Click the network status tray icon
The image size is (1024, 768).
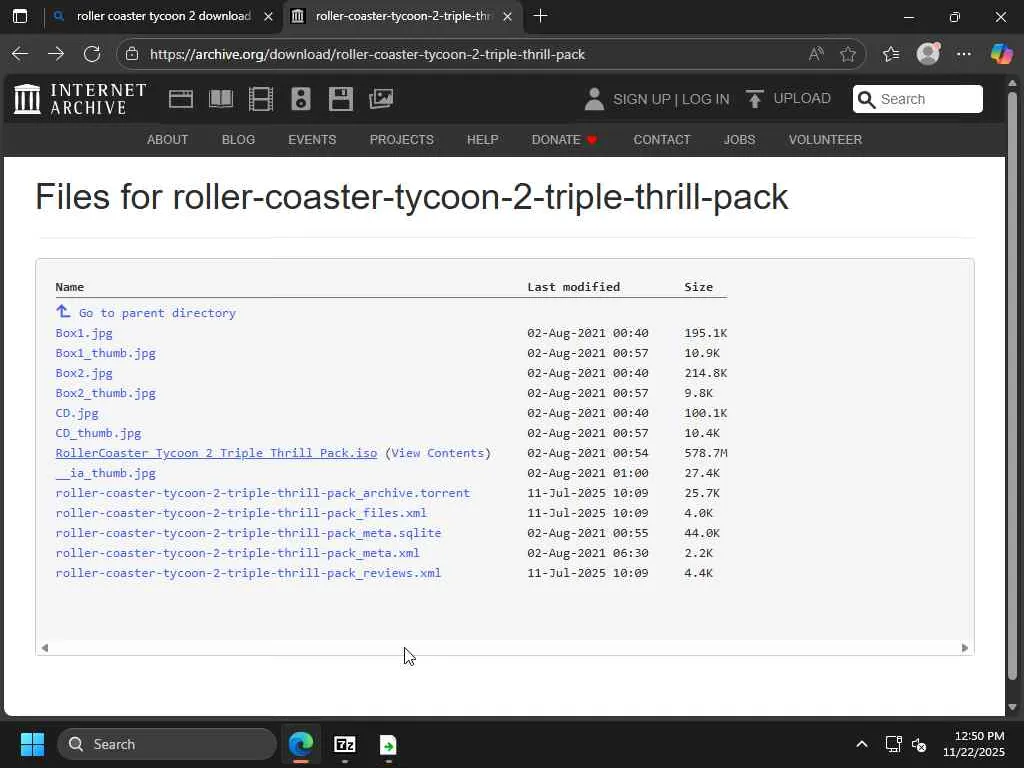pos(893,744)
